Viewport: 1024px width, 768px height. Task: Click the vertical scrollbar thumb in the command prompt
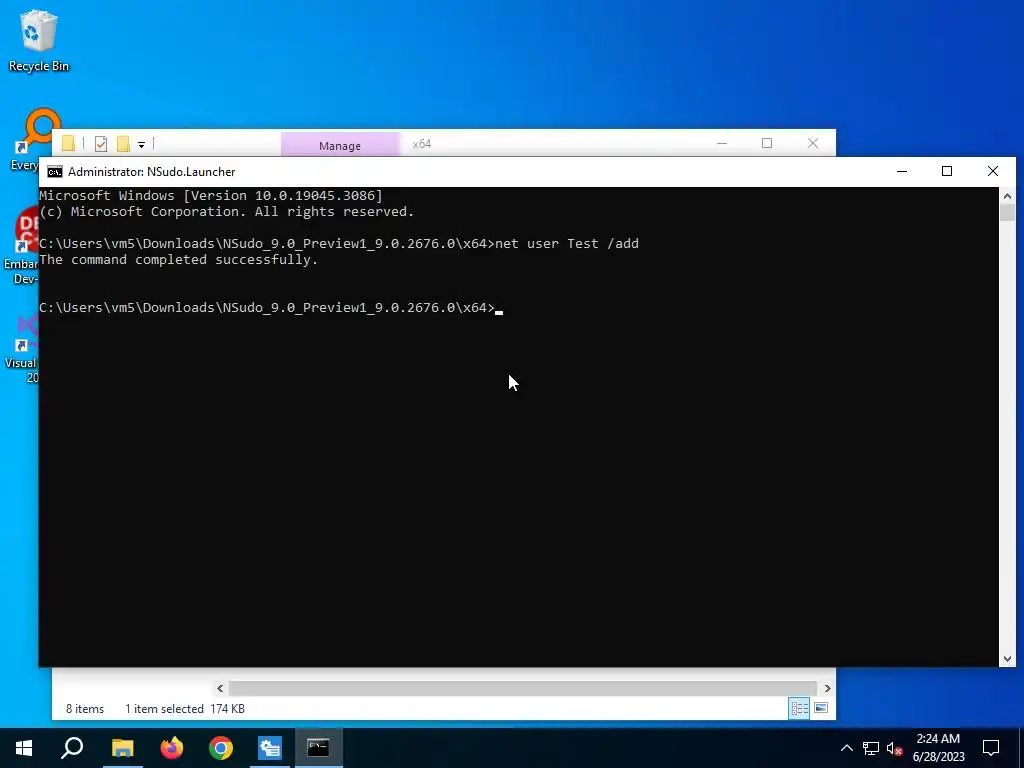click(x=1007, y=213)
